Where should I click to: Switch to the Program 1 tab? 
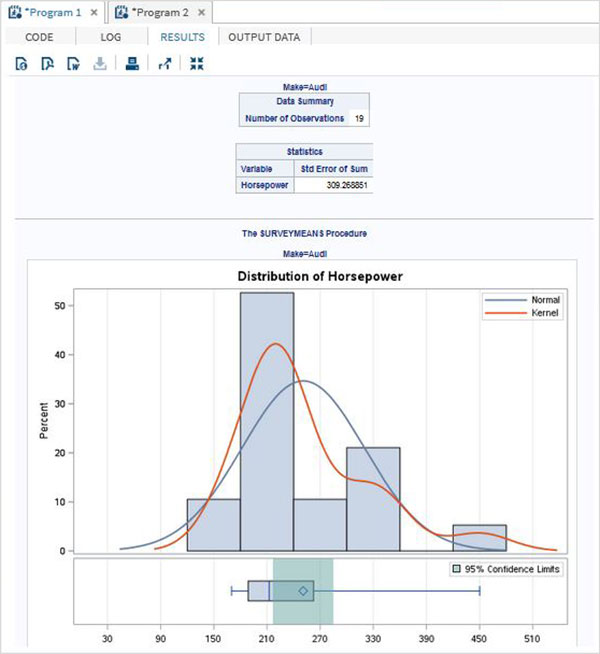click(53, 13)
